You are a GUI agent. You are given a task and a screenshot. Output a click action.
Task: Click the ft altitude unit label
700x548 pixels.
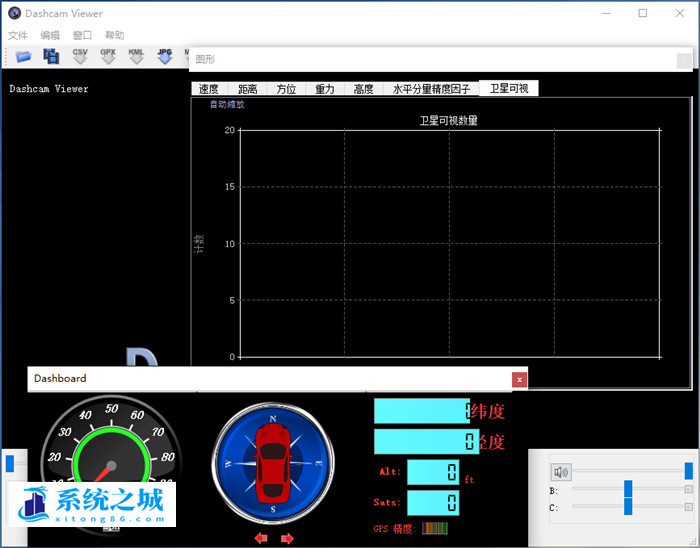(x=469, y=479)
